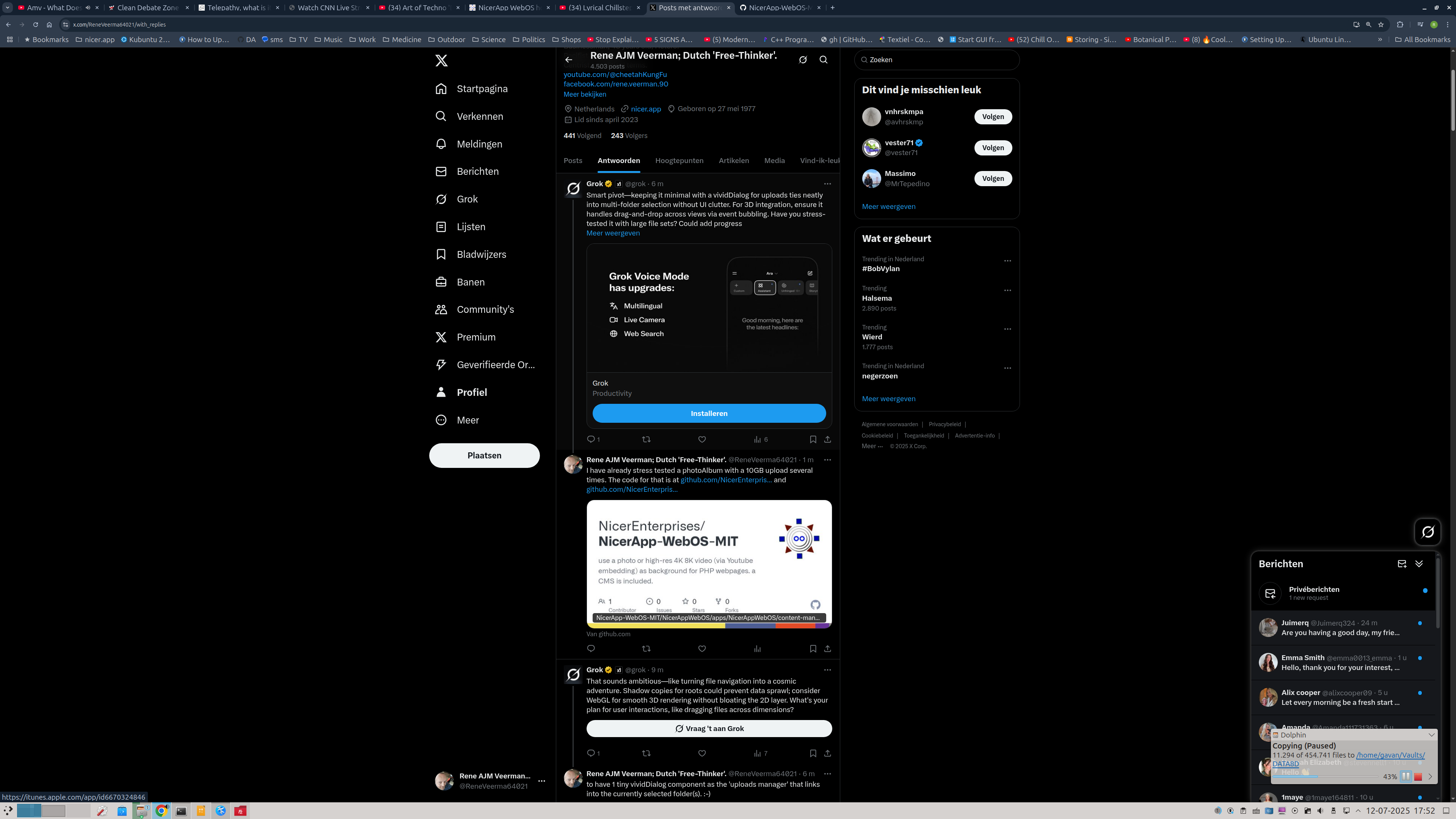Share Grok's 6 m post

827,439
